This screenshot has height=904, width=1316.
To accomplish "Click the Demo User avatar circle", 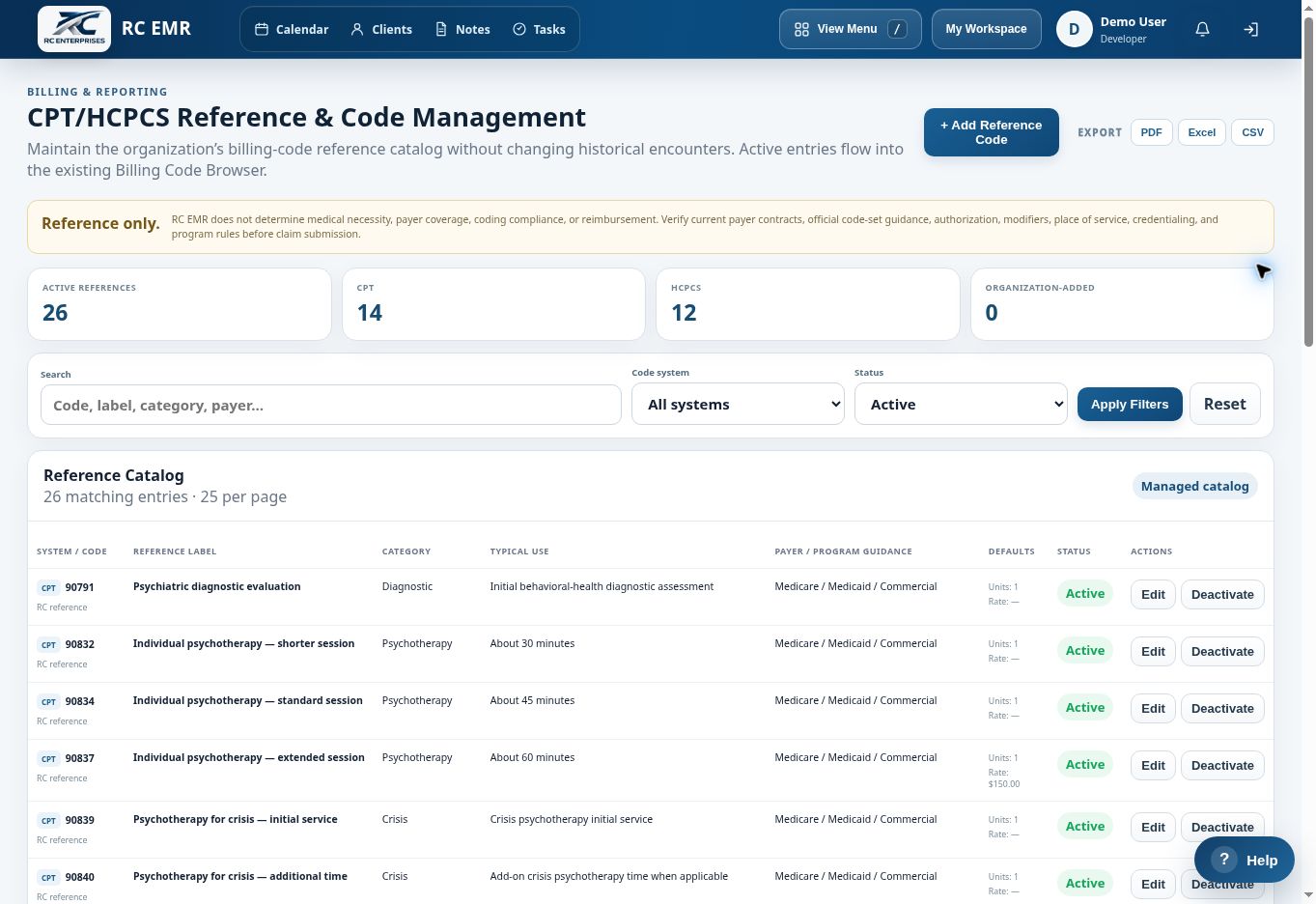I will tap(1074, 29).
